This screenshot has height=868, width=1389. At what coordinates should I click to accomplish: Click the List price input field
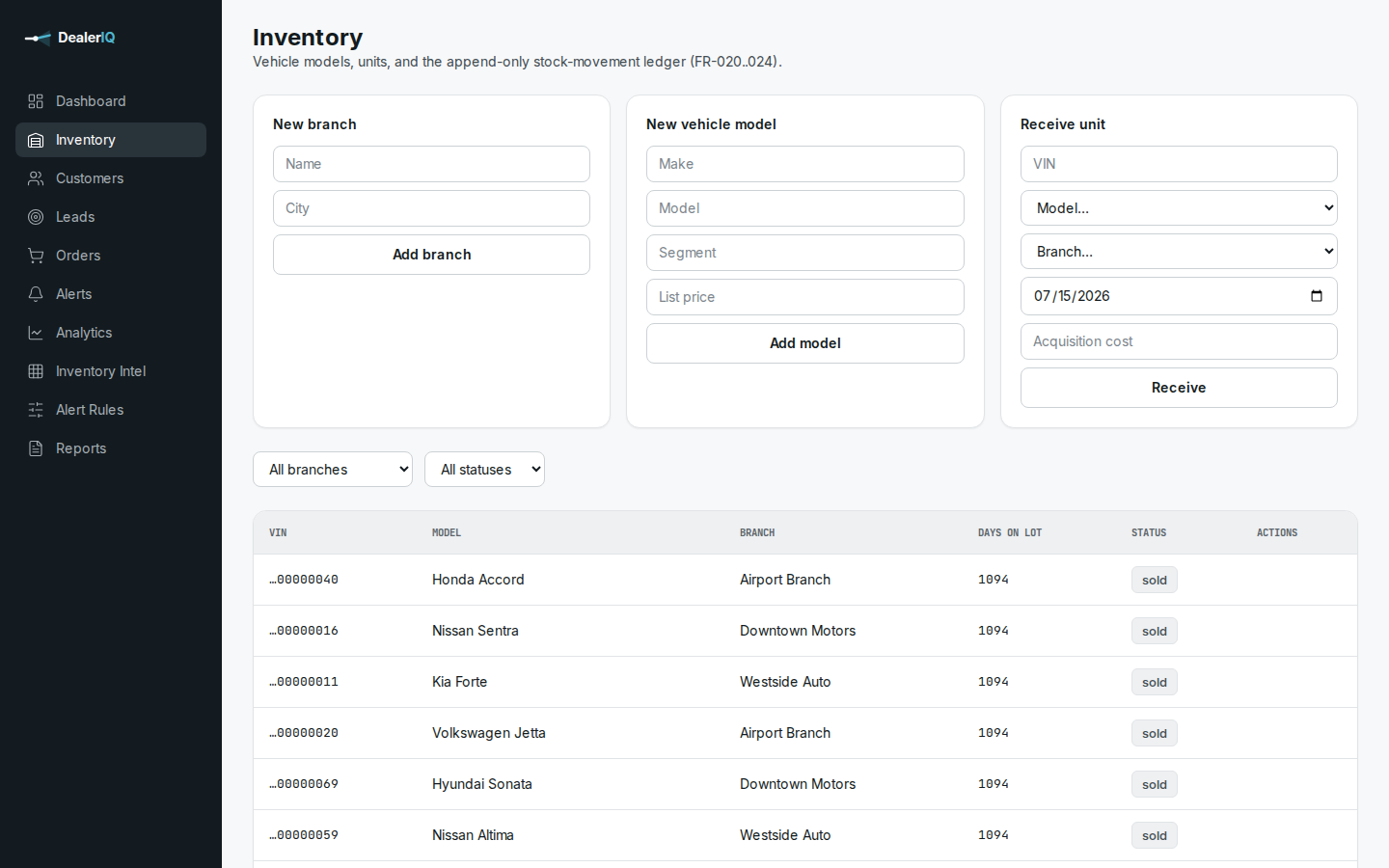click(x=805, y=297)
